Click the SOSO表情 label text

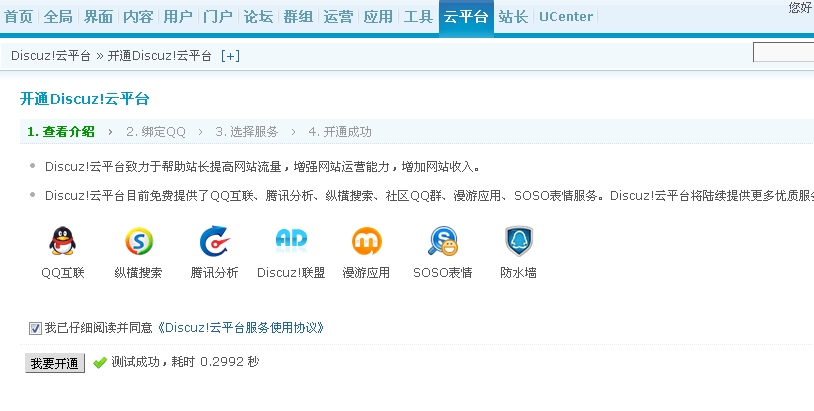coord(443,272)
